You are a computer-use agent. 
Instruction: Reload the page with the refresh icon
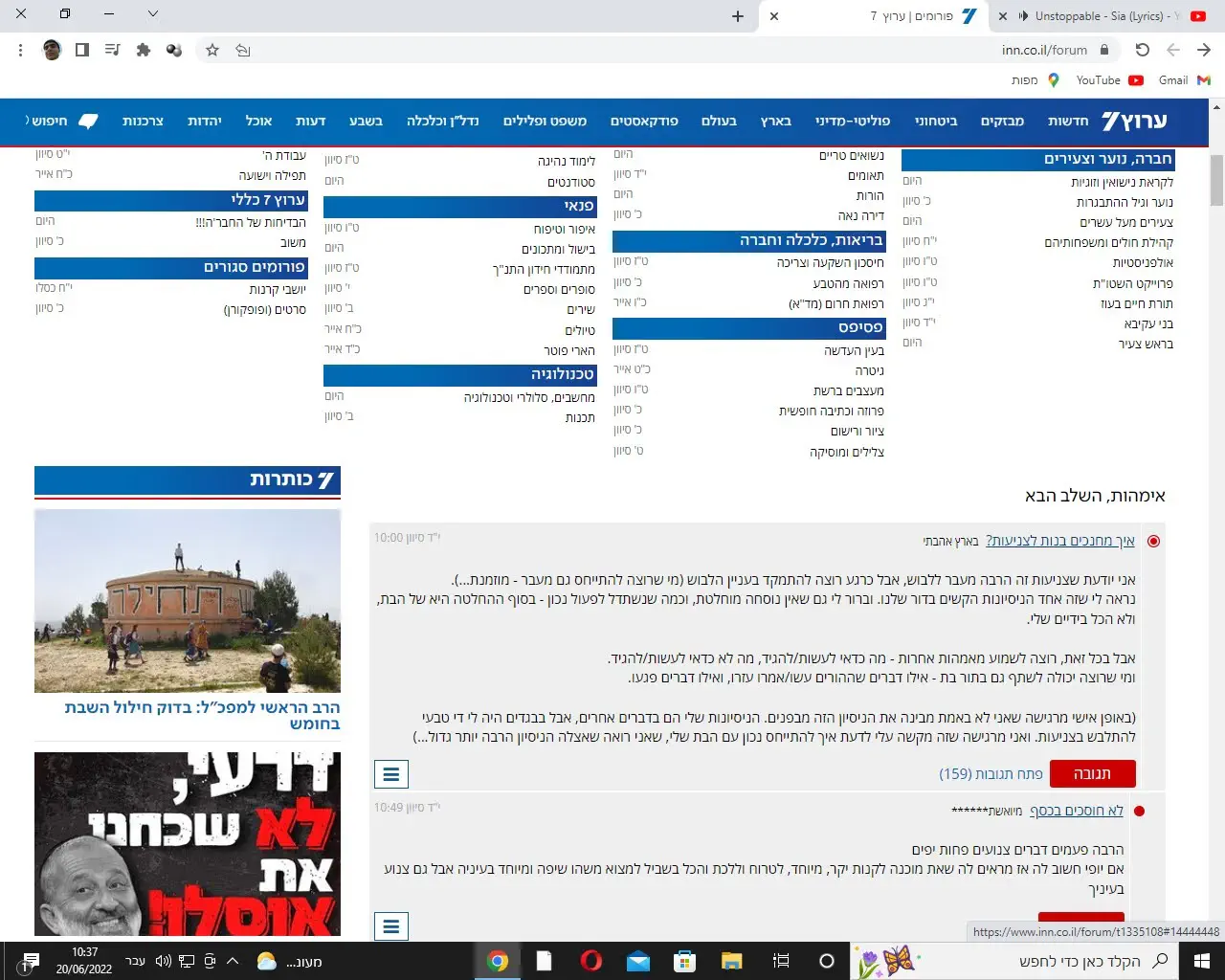pyautogui.click(x=1142, y=50)
